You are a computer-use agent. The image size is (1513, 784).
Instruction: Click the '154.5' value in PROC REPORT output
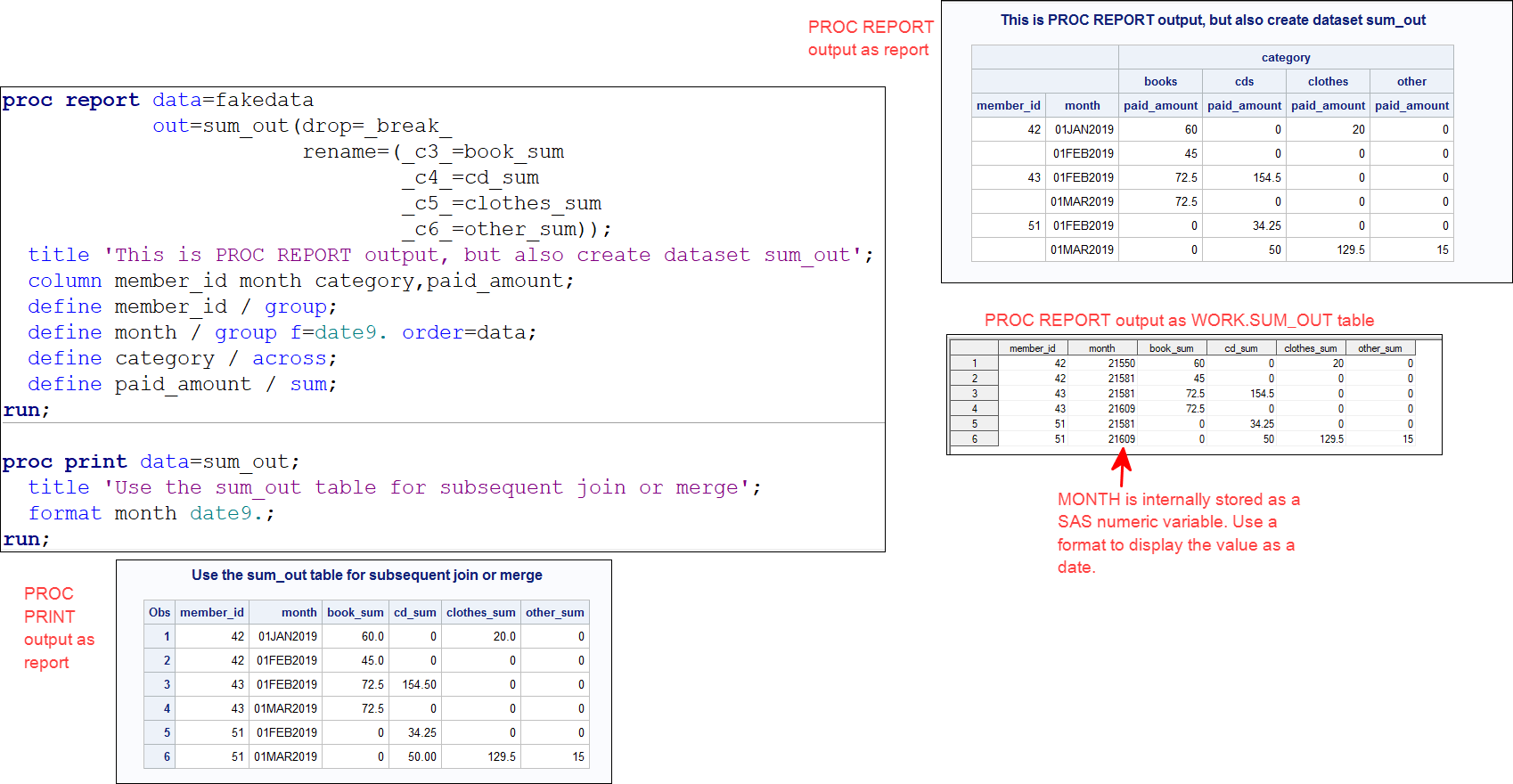point(1267,177)
